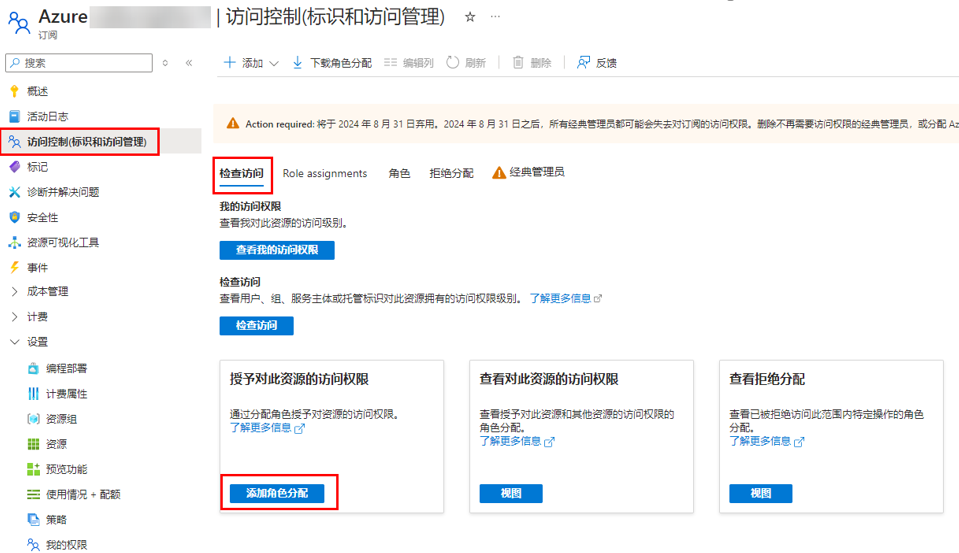Click 反馈 feedback in the toolbar

(597, 63)
